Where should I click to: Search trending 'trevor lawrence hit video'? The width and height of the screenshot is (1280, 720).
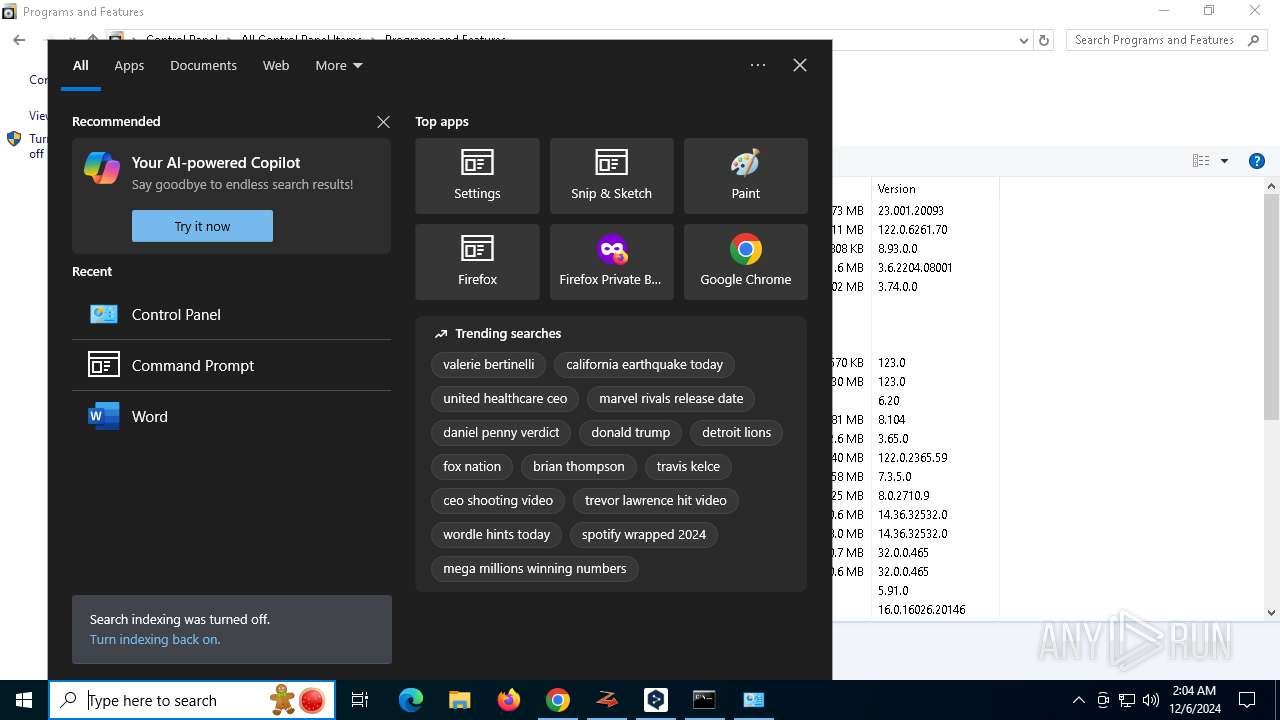click(655, 500)
